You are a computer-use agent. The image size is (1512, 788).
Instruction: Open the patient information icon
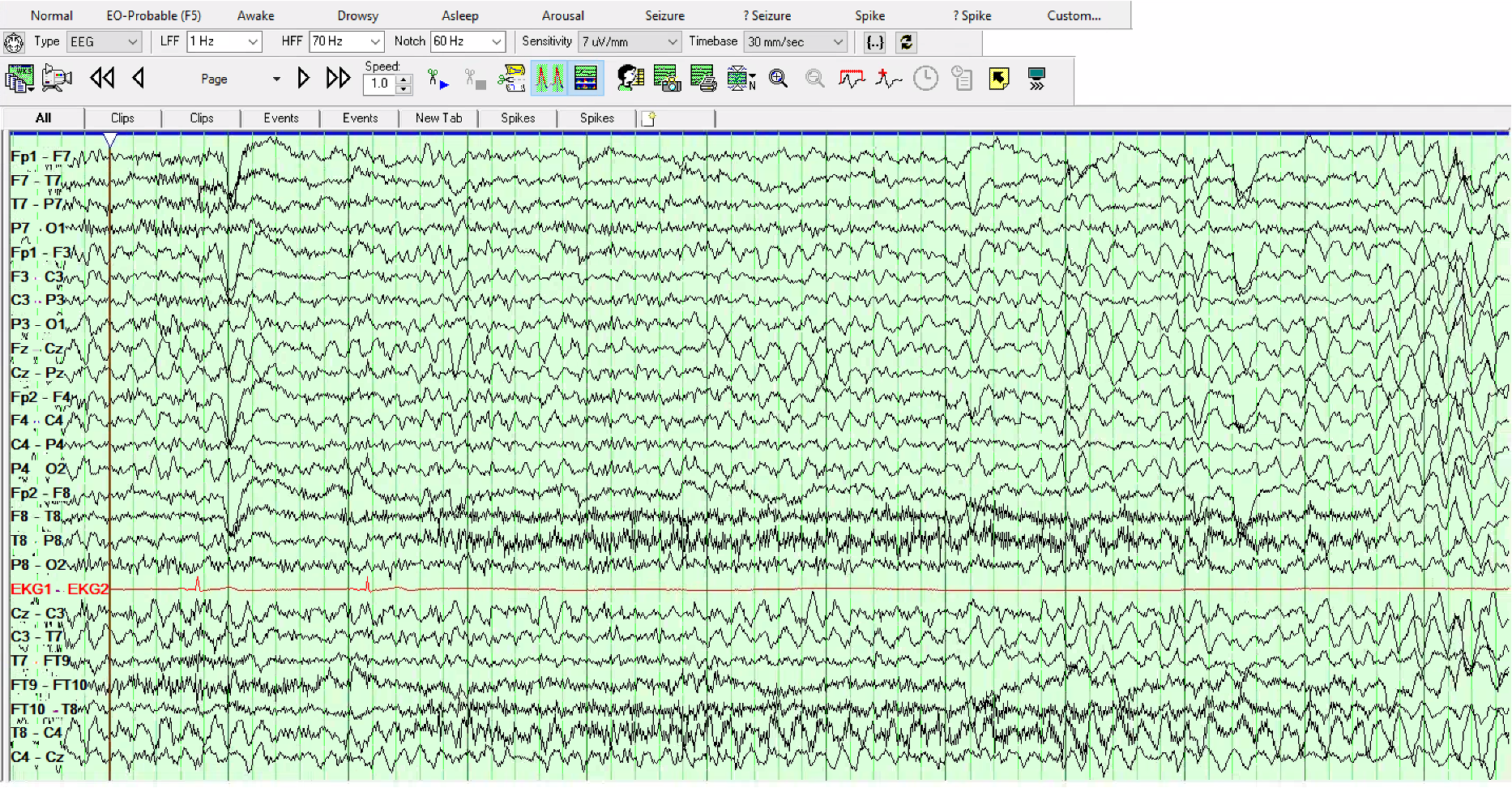coord(630,79)
